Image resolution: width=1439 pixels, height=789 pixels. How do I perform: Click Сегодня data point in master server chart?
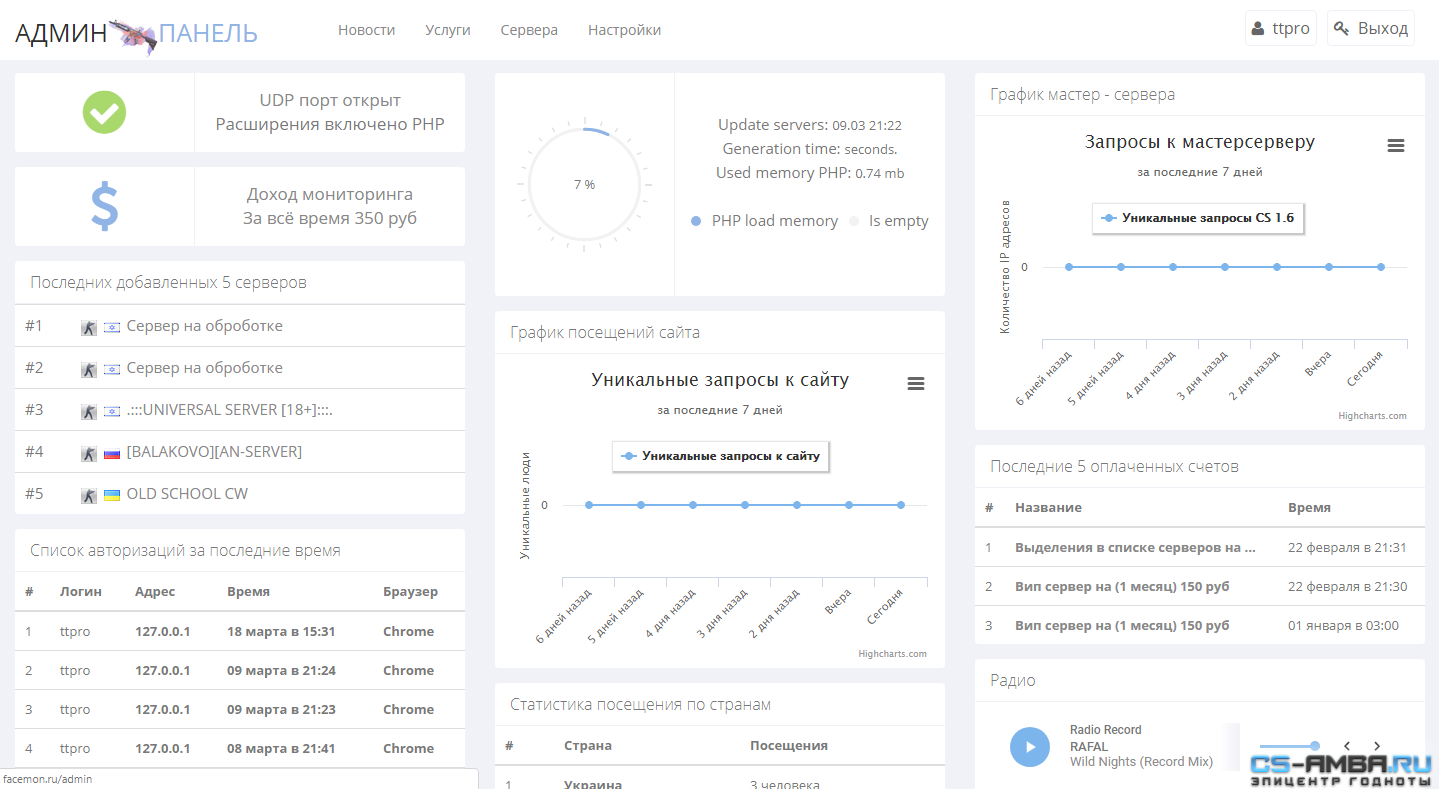[x=1381, y=267]
